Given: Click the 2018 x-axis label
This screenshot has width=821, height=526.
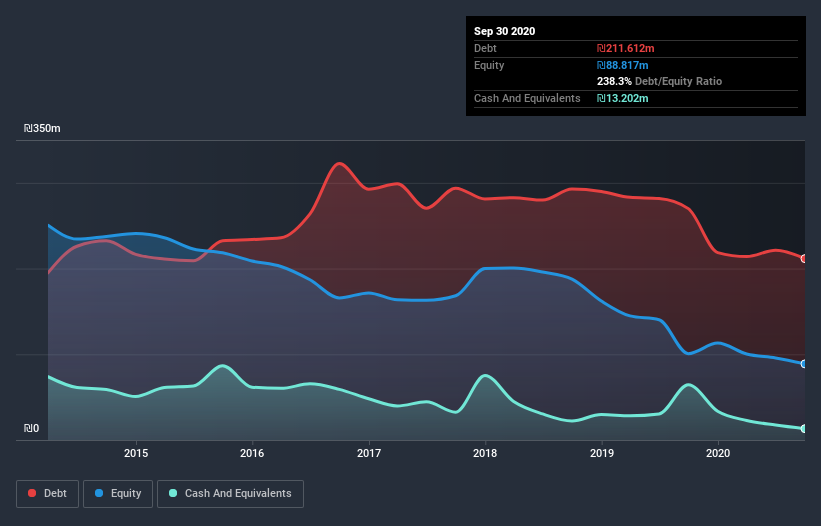Looking at the screenshot, I should (x=485, y=453).
